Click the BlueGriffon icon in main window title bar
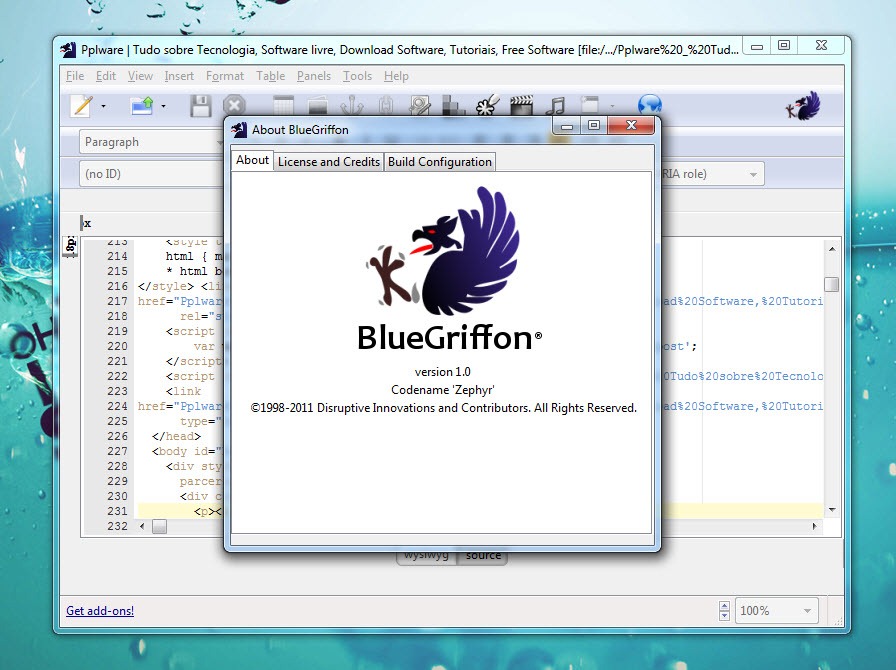The image size is (896, 670). click(x=68, y=50)
